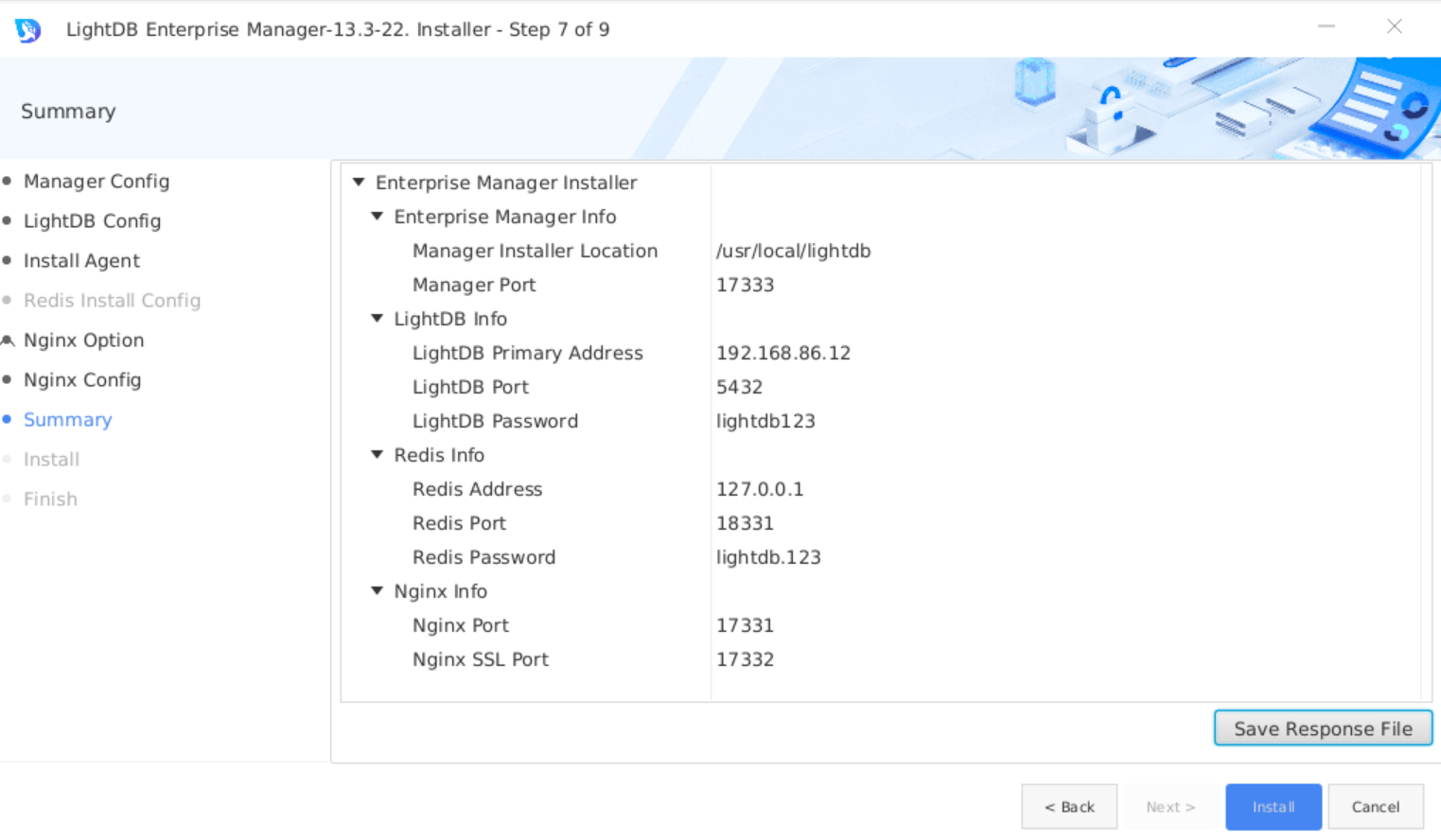
Task: Collapse the Enterprise Manager Info section
Action: tap(377, 216)
